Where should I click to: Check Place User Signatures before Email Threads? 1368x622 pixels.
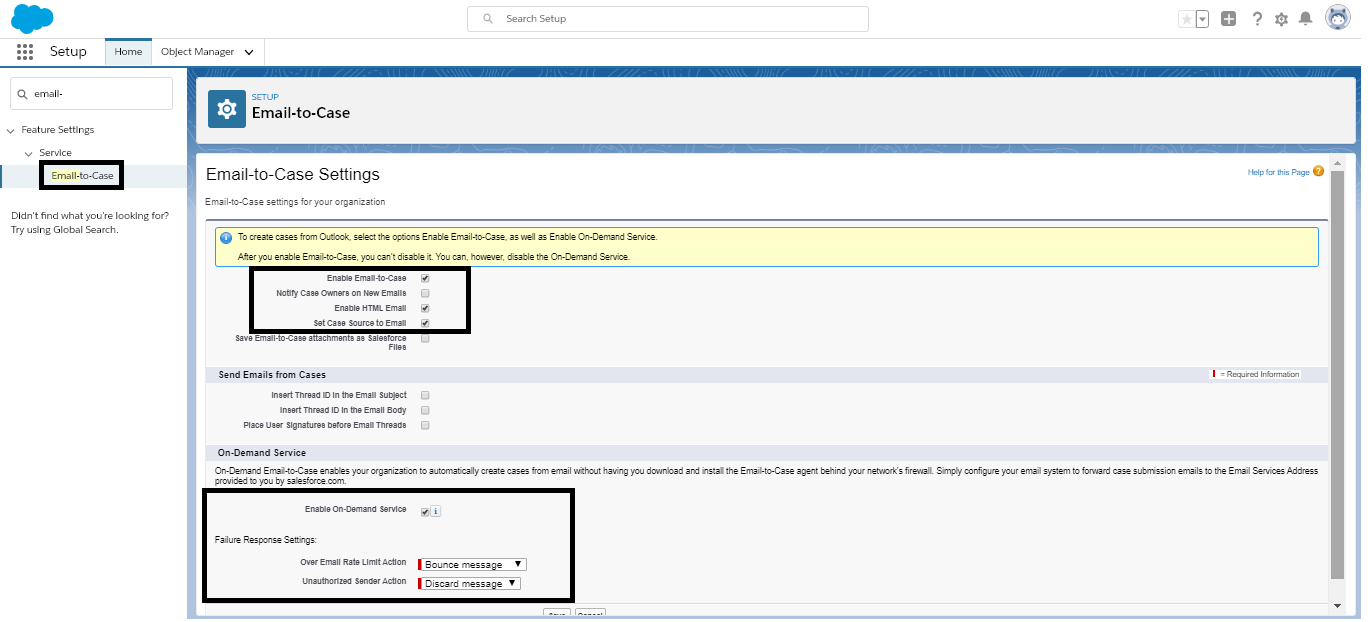coord(425,425)
